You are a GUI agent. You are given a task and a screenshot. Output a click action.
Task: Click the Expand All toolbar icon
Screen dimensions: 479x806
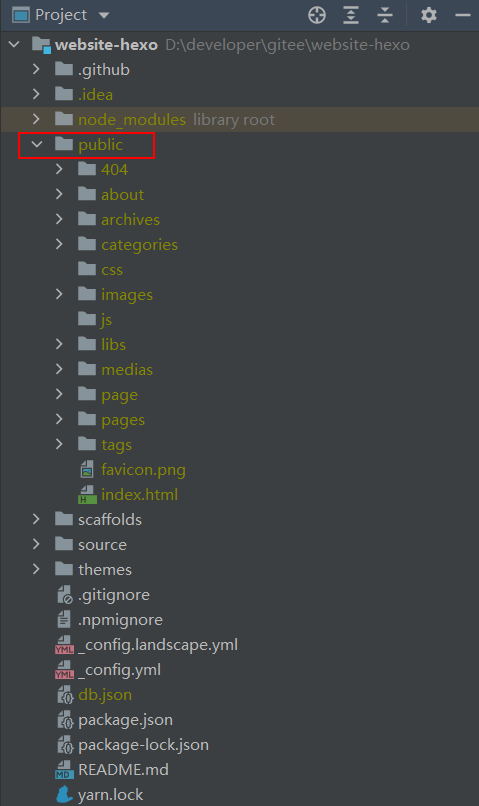[351, 15]
